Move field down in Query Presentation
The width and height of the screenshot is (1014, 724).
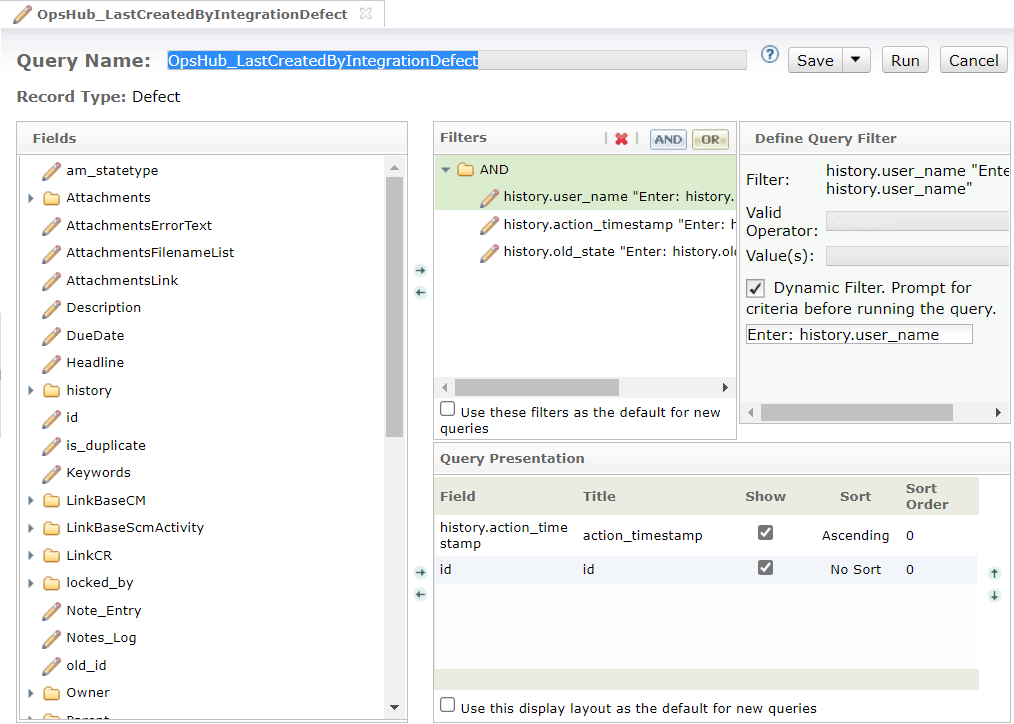tap(994, 596)
